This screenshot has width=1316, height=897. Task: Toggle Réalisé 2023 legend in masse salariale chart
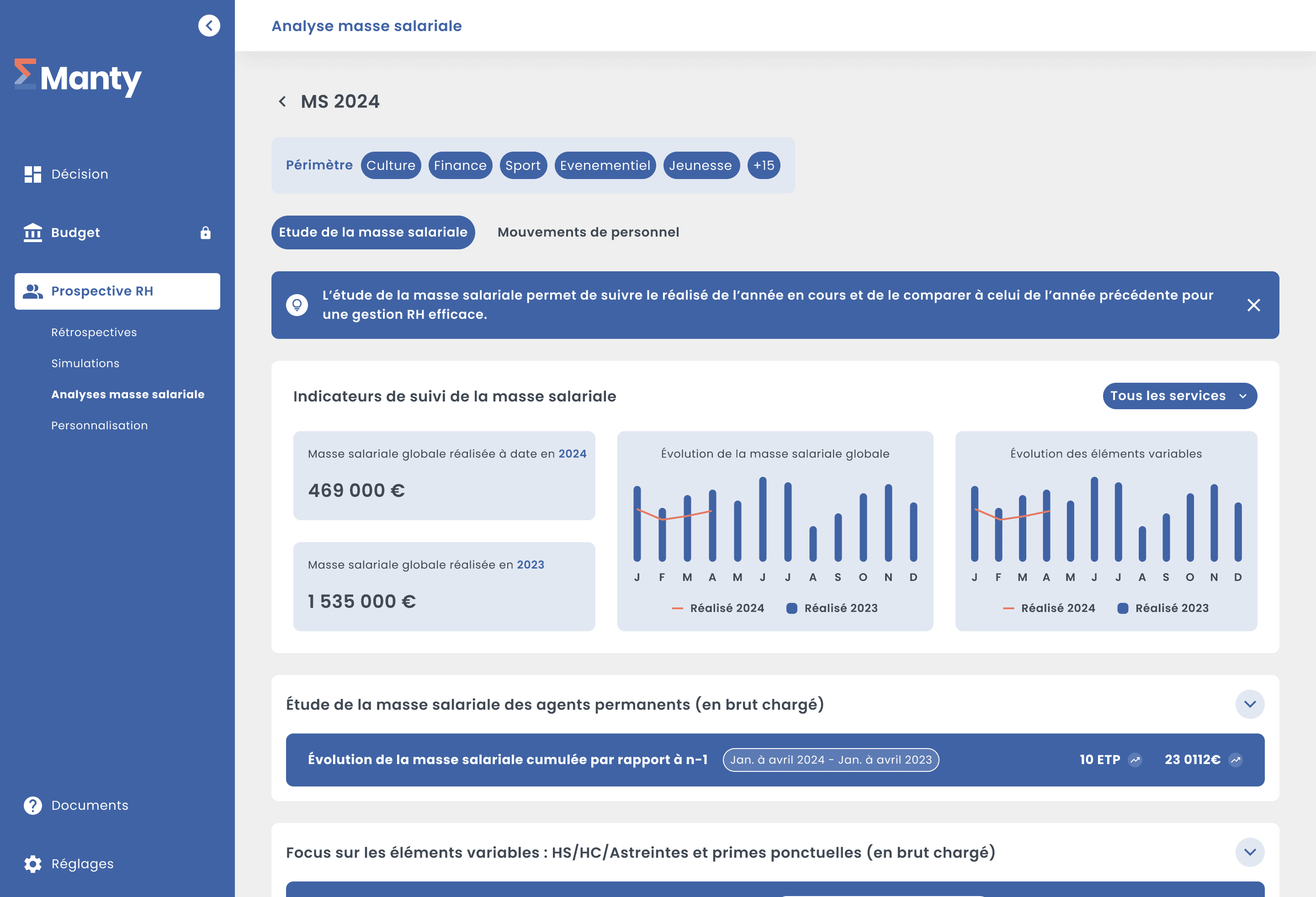pyautogui.click(x=832, y=608)
